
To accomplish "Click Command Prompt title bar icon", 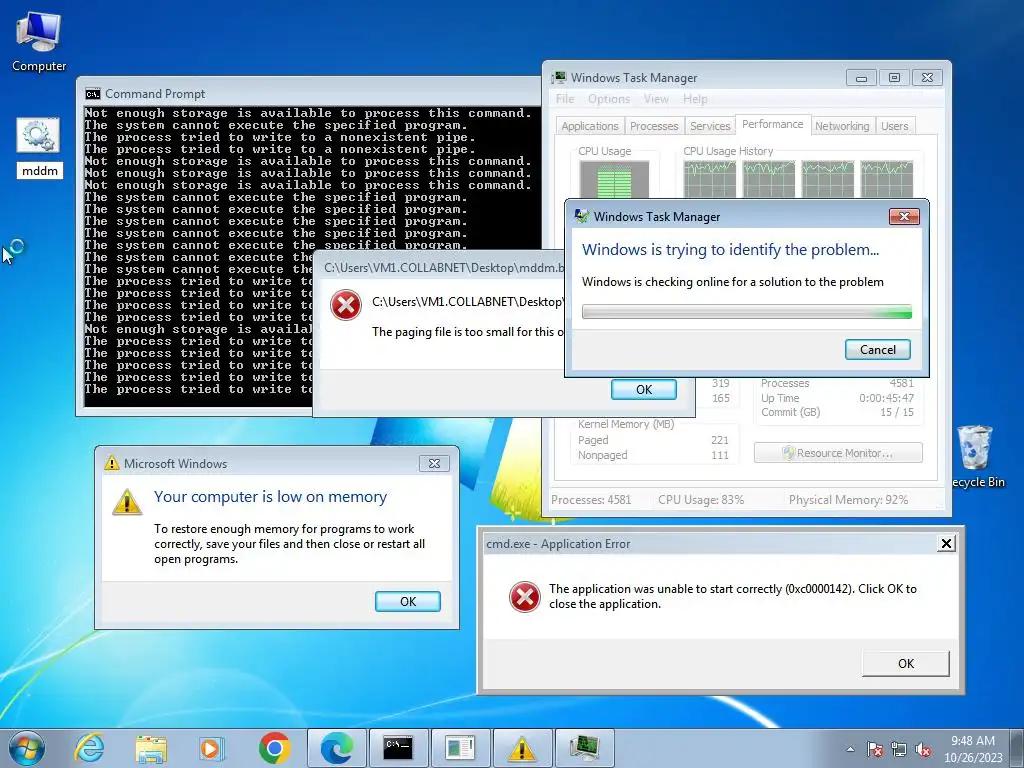I will (x=93, y=94).
